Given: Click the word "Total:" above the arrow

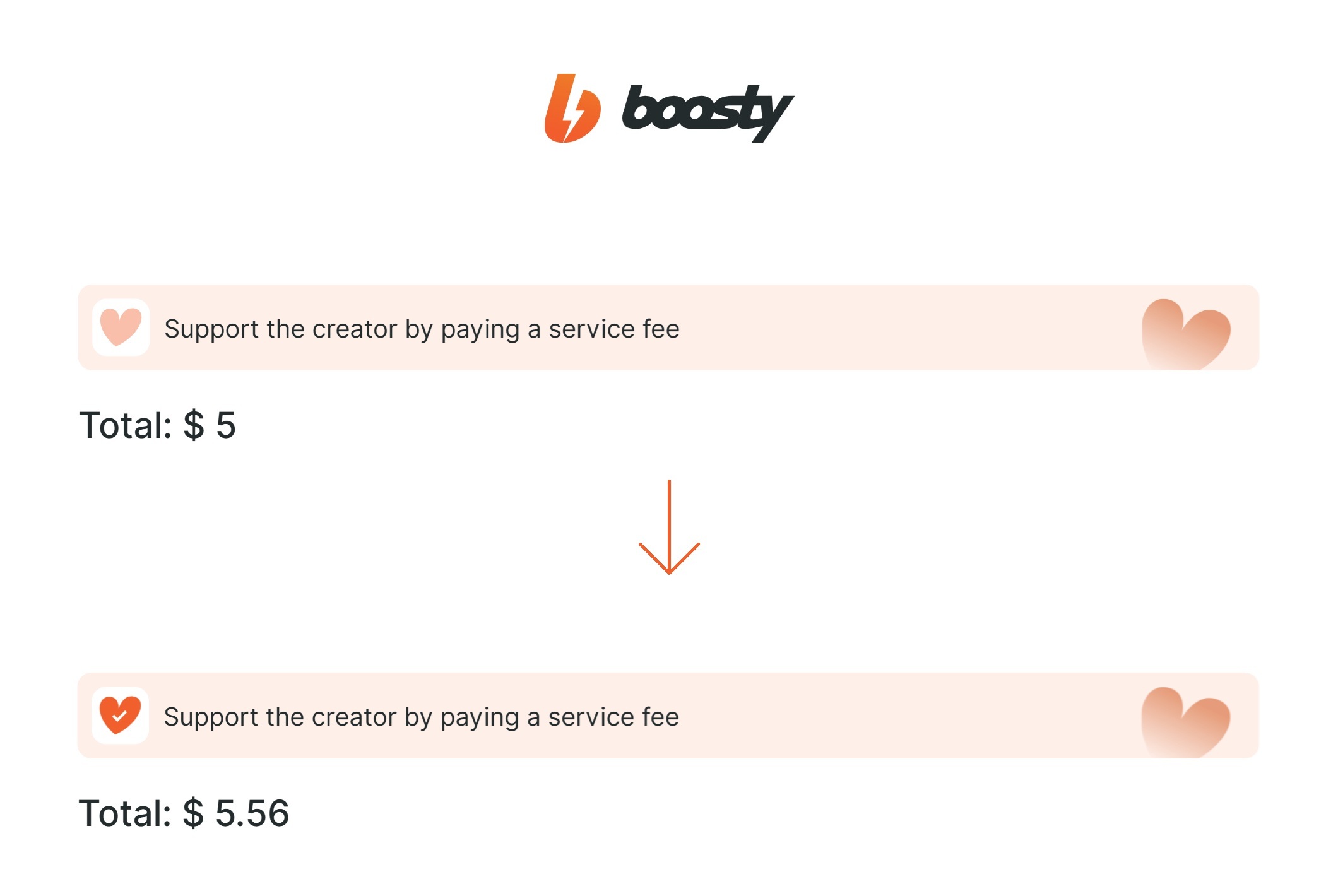Looking at the screenshot, I should (x=126, y=425).
